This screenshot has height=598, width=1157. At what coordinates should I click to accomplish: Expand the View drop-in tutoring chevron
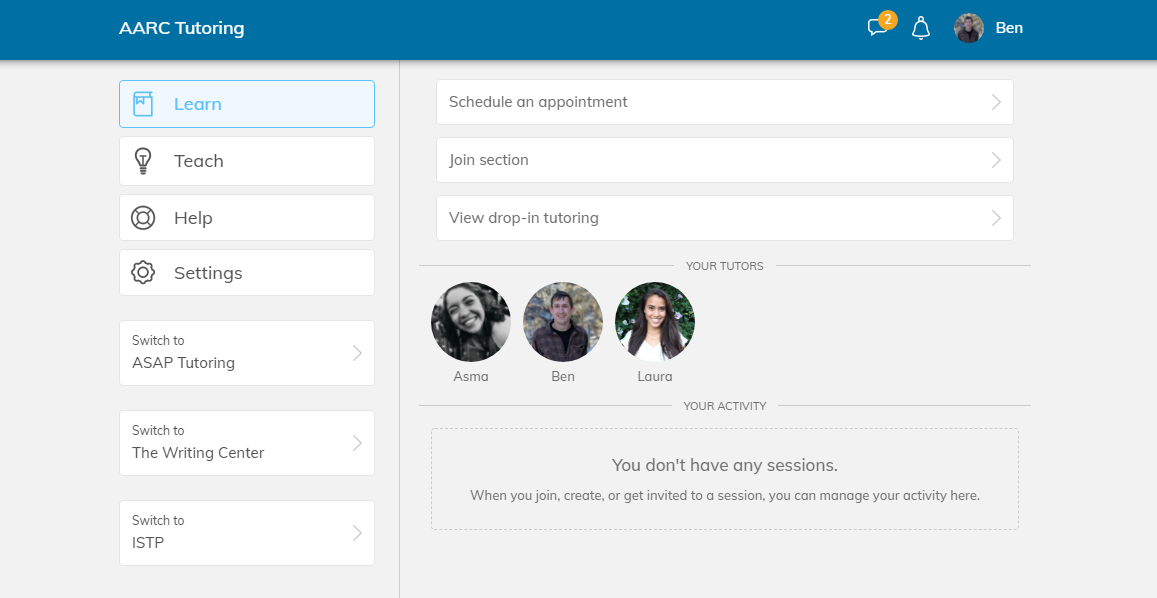[x=996, y=218]
